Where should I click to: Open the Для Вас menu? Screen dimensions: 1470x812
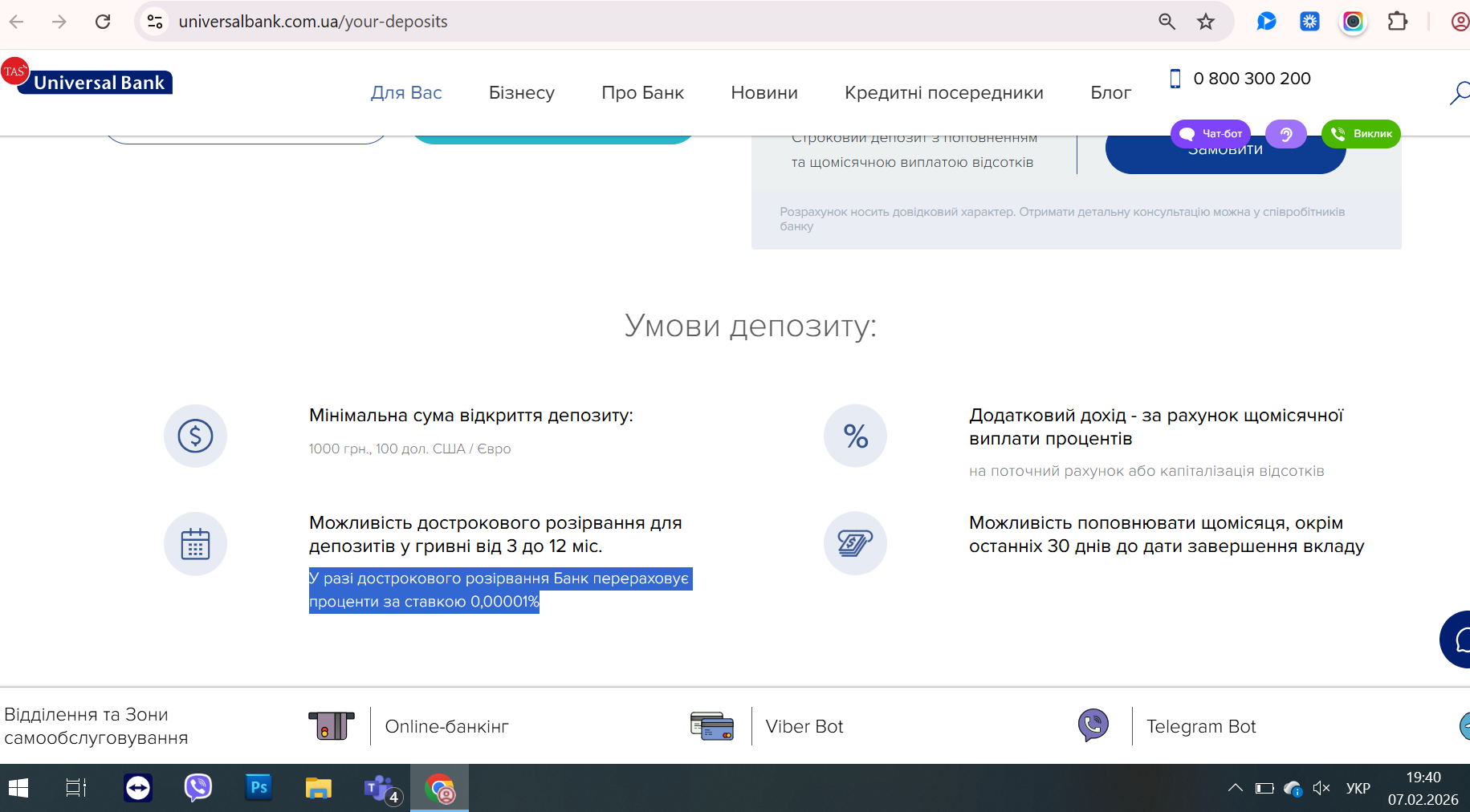pos(406,92)
